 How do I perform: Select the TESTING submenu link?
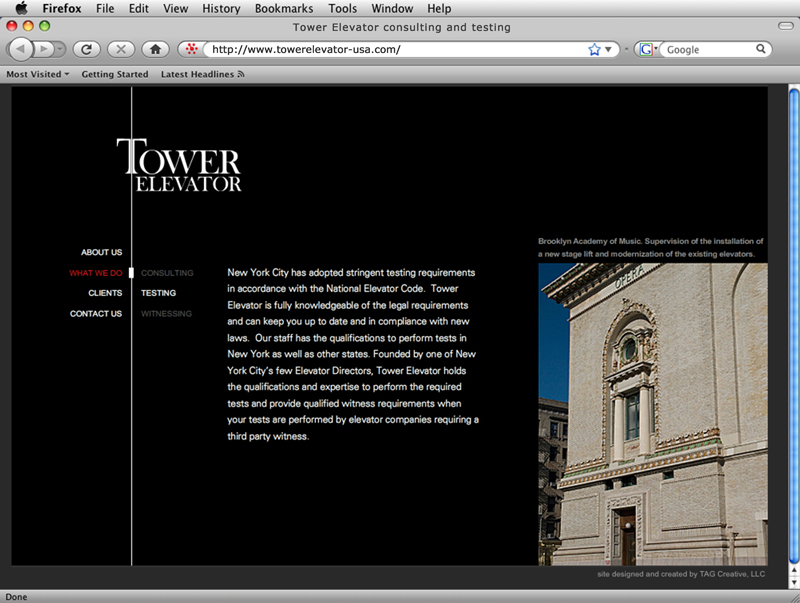click(x=158, y=293)
